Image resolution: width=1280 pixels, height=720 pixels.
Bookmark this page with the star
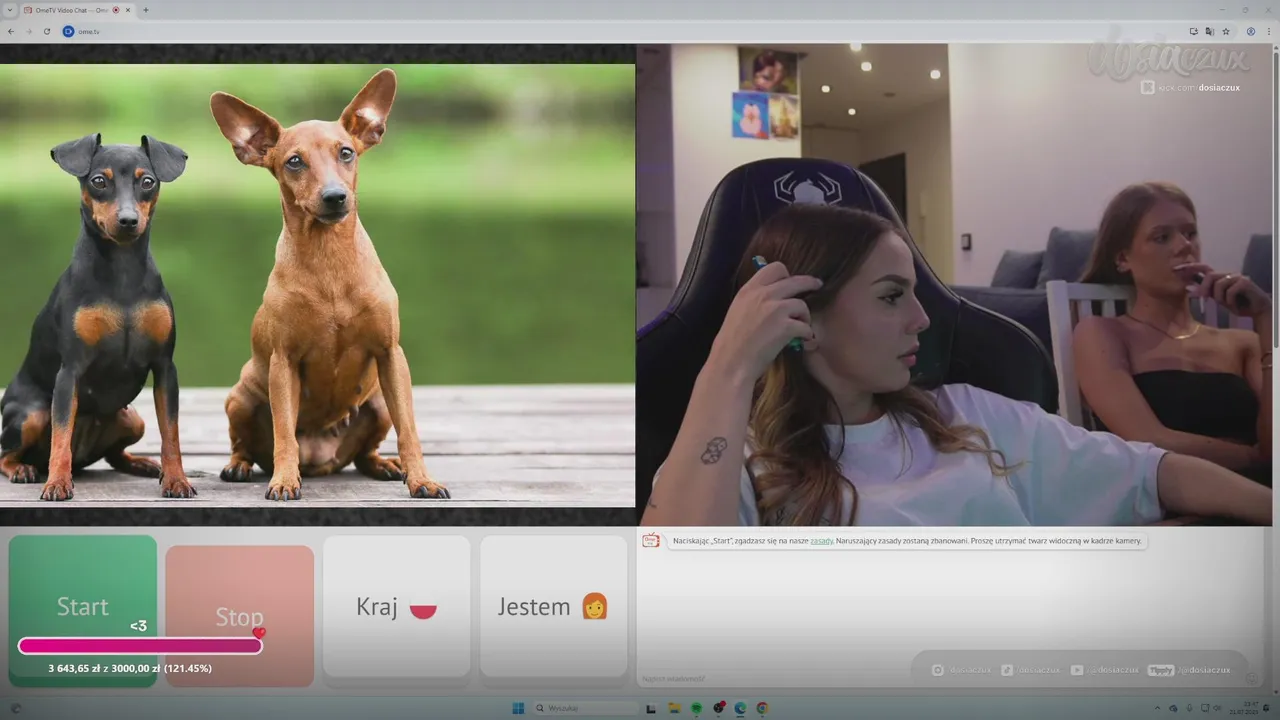point(1226,31)
